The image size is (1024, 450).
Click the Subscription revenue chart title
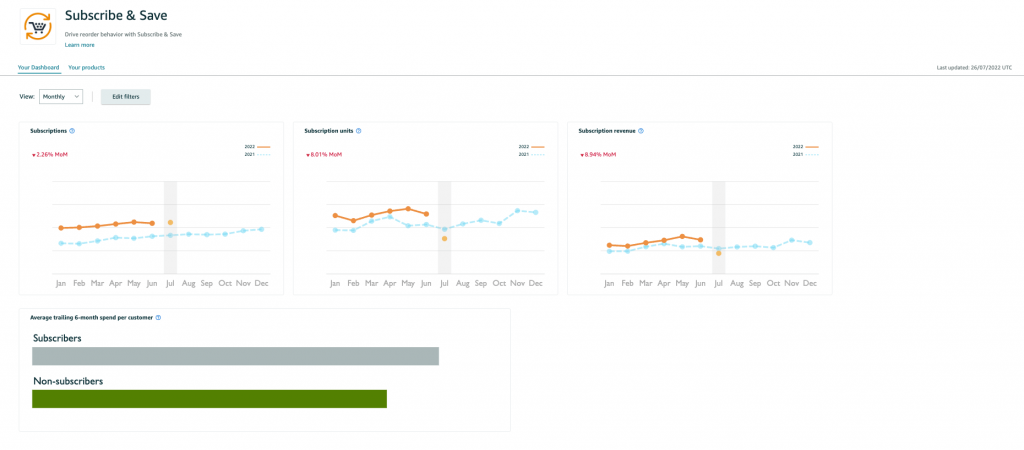click(x=606, y=131)
